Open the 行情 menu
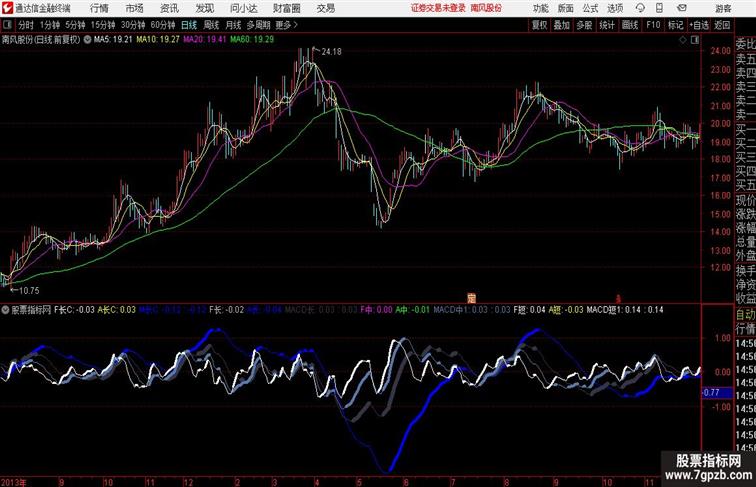The width and height of the screenshot is (756, 487). (99, 8)
